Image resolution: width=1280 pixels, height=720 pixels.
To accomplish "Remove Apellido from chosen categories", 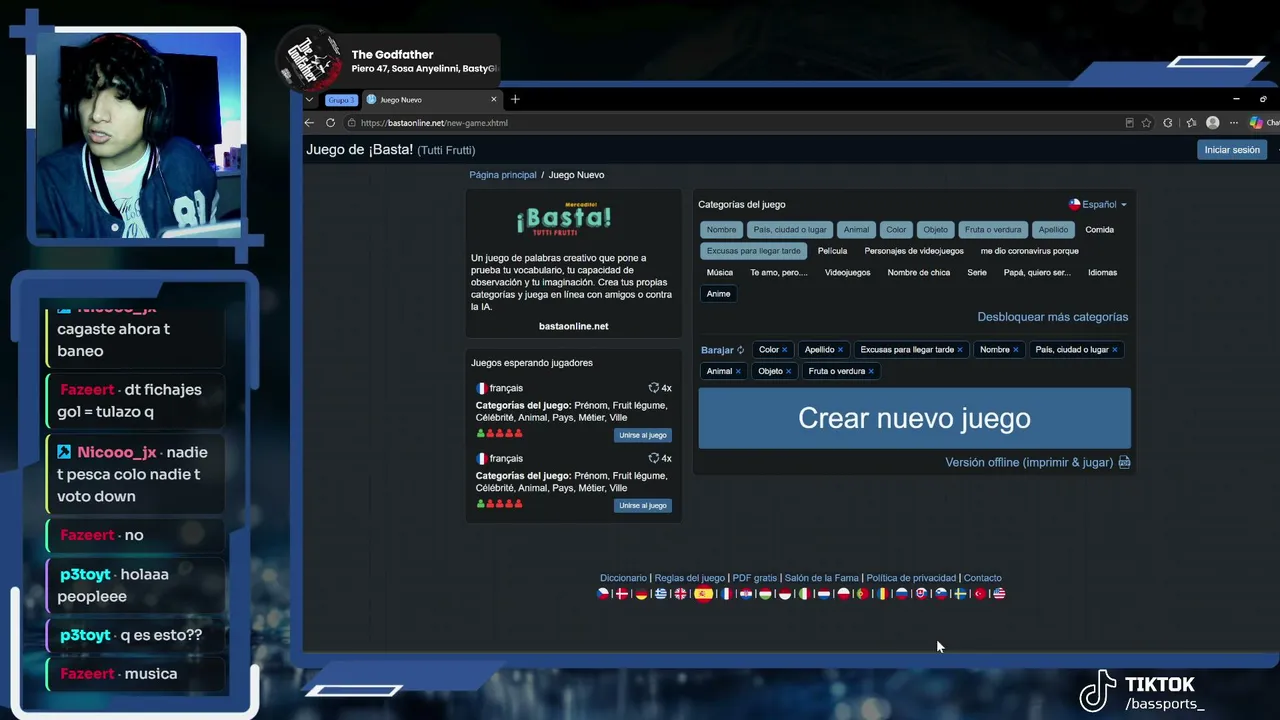I will click(840, 350).
